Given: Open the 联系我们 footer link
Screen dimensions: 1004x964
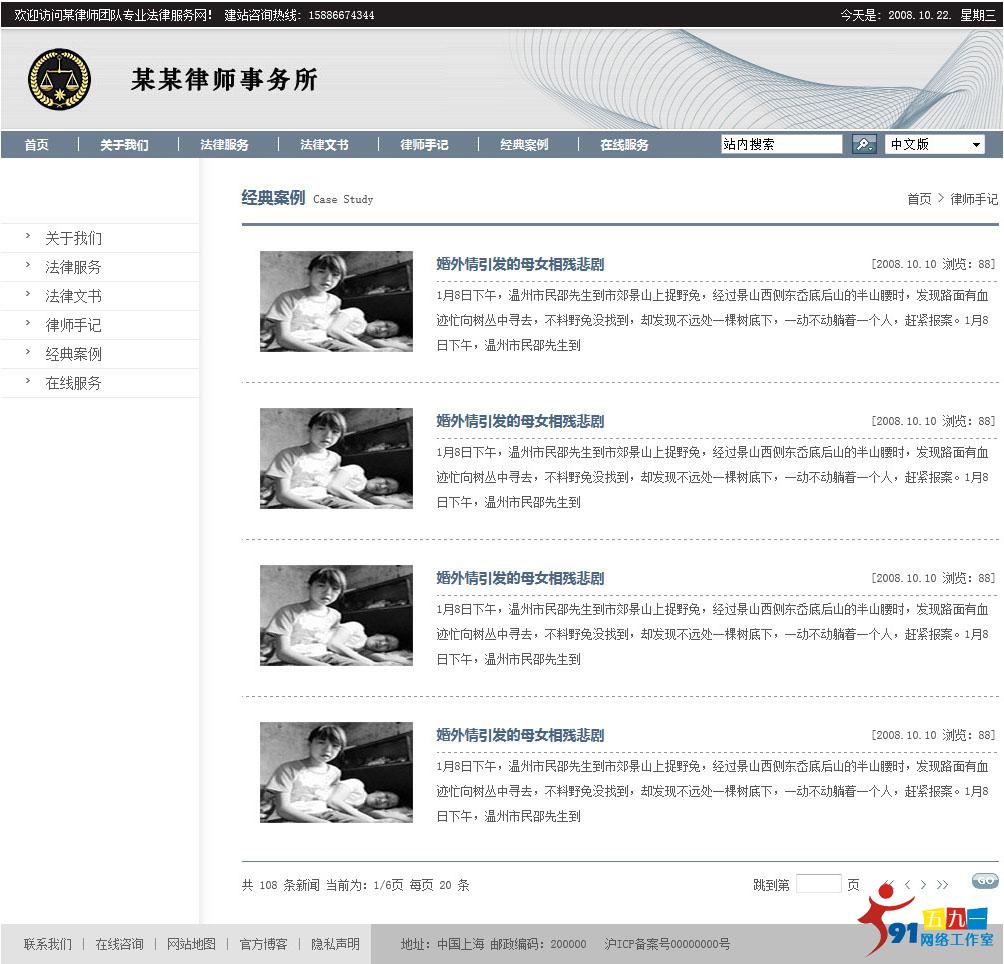Looking at the screenshot, I should pos(48,944).
